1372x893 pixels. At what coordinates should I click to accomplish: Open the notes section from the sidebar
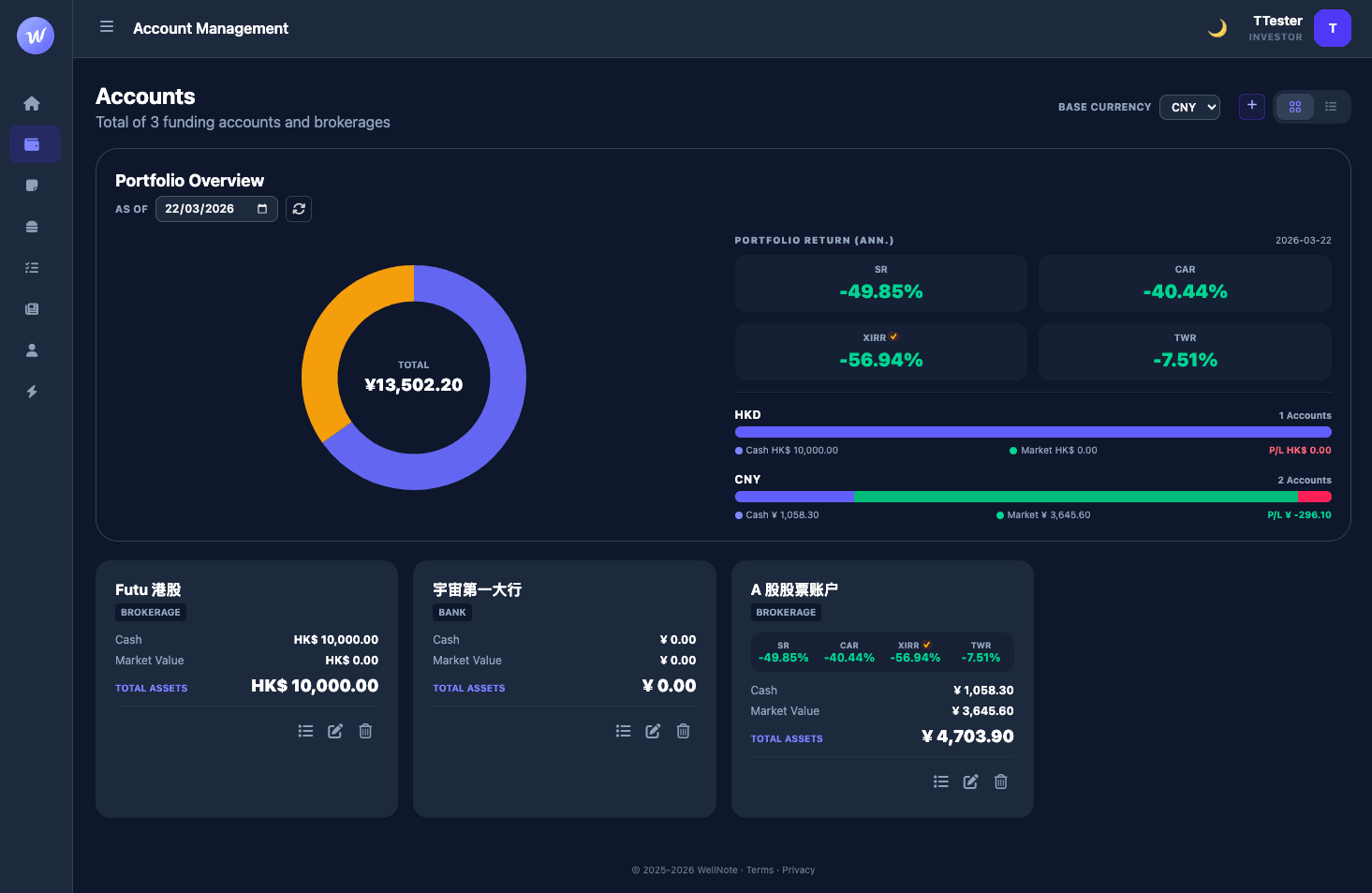pyautogui.click(x=32, y=186)
